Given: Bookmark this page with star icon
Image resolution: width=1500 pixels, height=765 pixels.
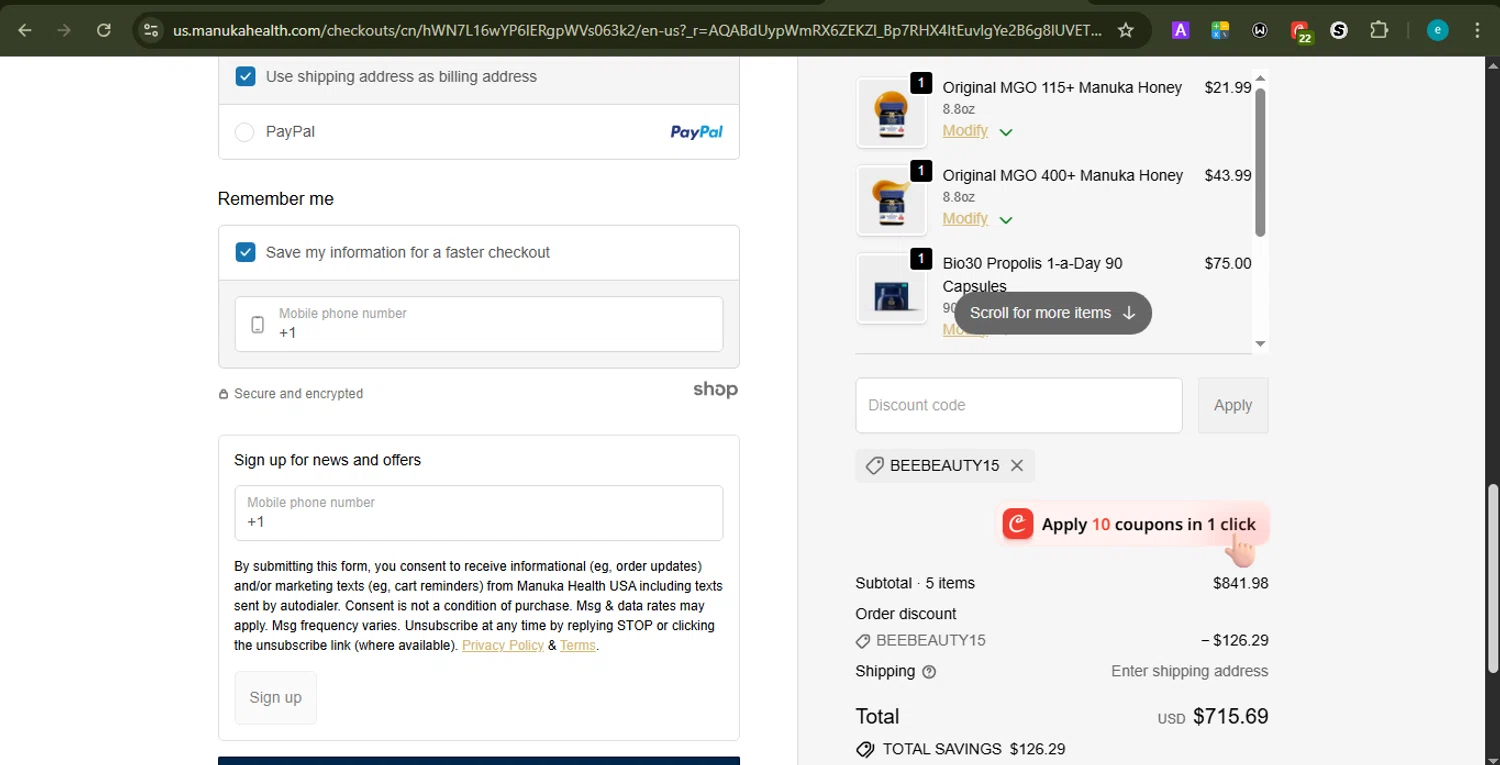Looking at the screenshot, I should click(x=1126, y=30).
